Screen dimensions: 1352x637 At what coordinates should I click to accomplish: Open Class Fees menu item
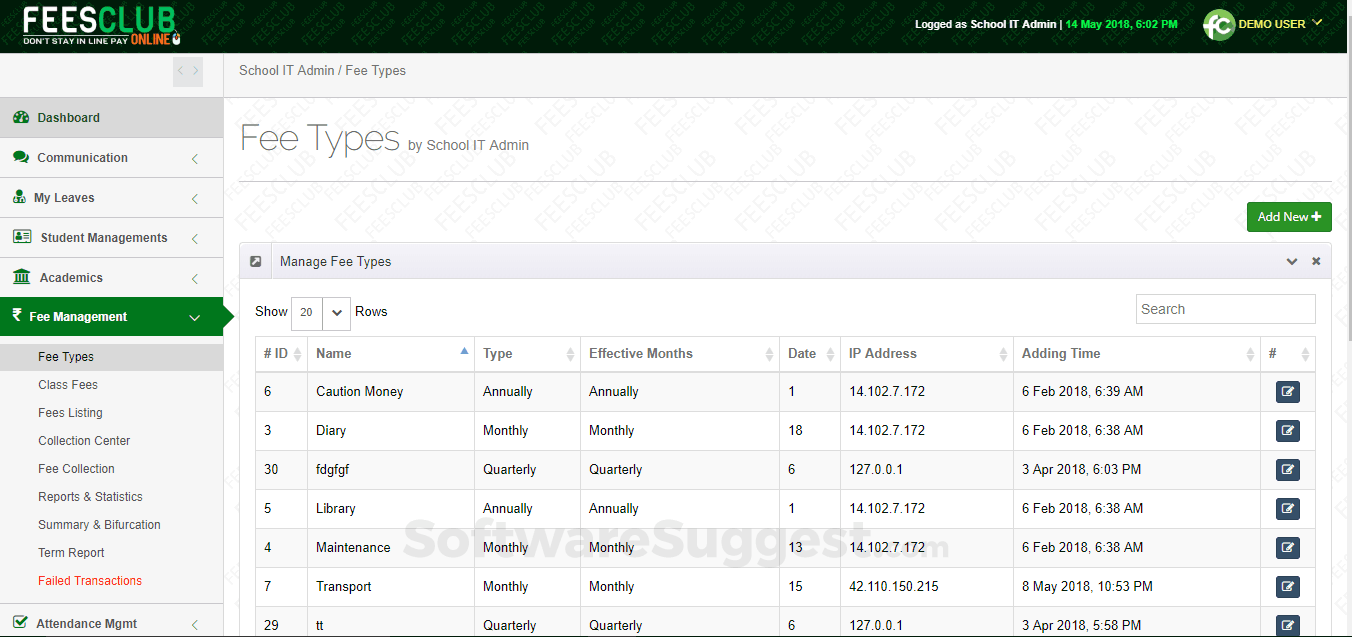tap(68, 385)
